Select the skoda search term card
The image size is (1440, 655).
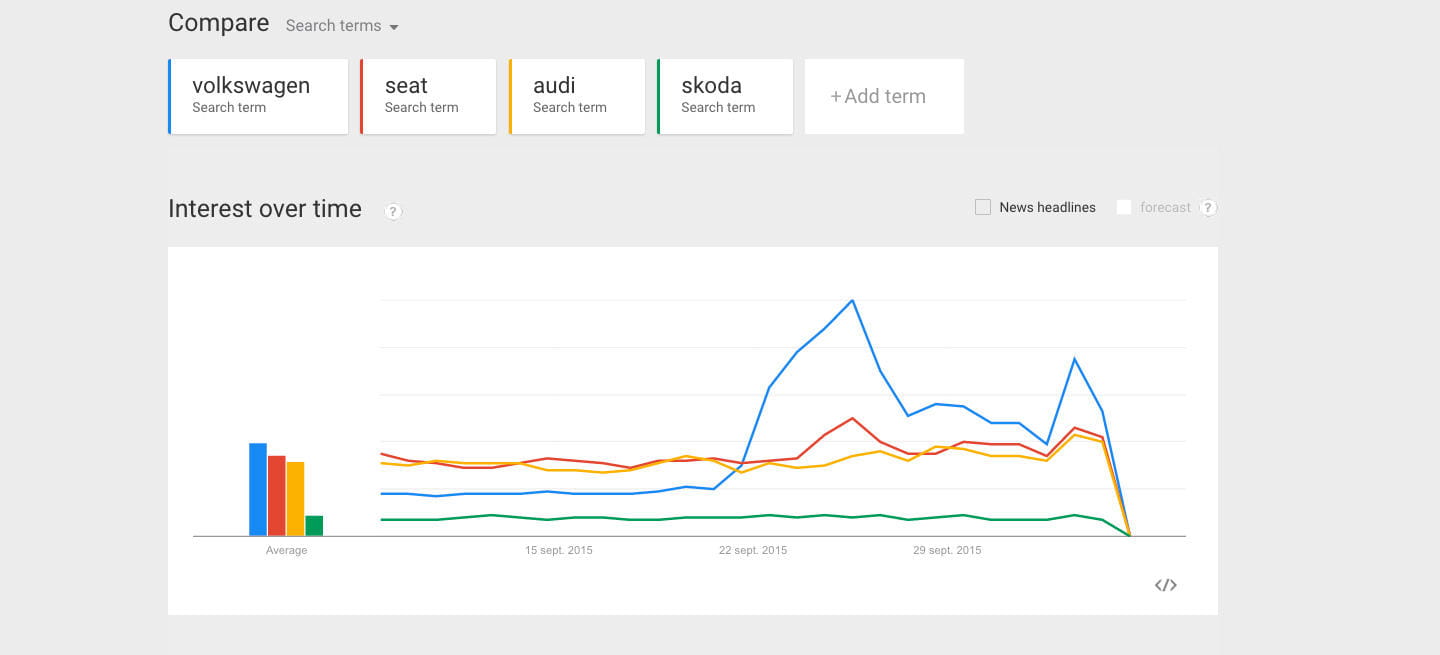click(725, 96)
